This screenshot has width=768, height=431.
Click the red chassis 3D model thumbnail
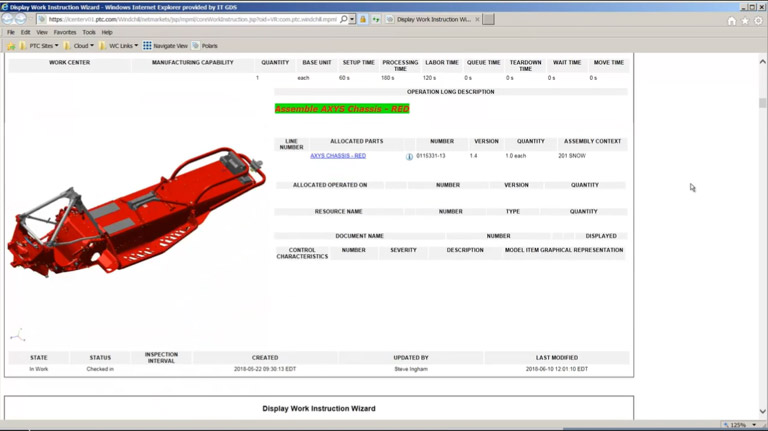click(136, 212)
